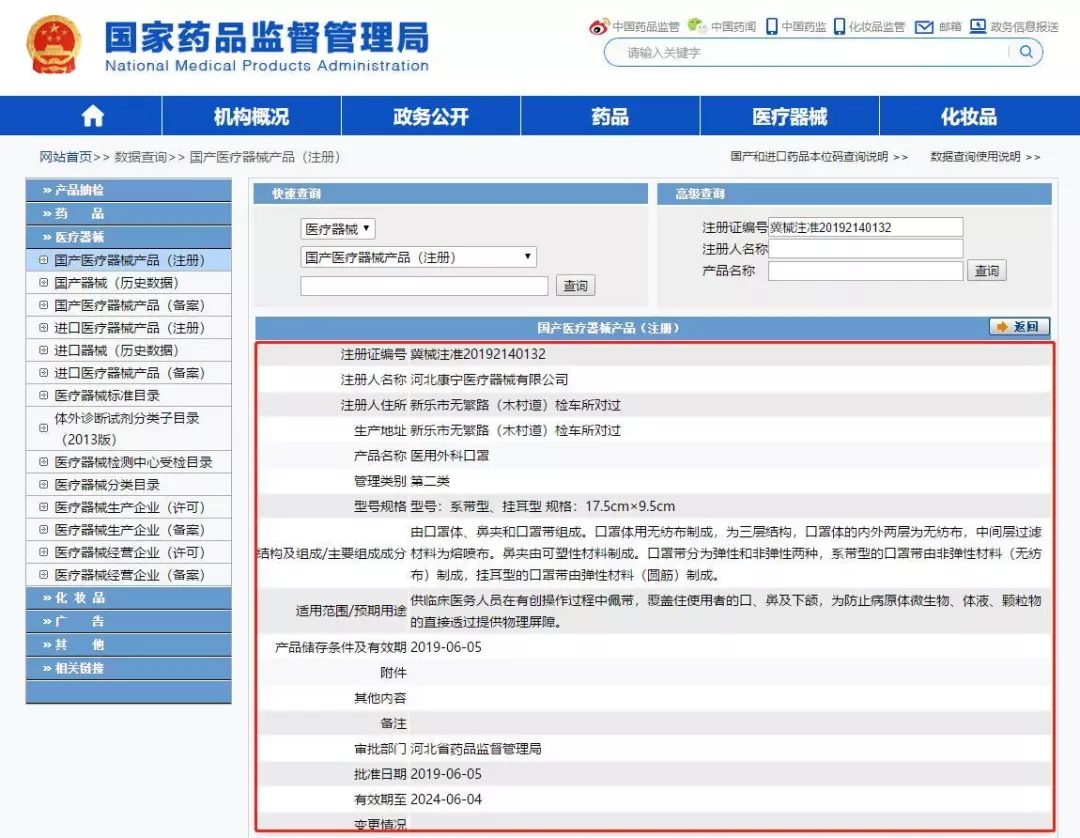Viewport: 1080px width, 838px height.
Task: Select 医疗器械生产企业（备案） in sidebar
Action: pyautogui.click(x=129, y=530)
